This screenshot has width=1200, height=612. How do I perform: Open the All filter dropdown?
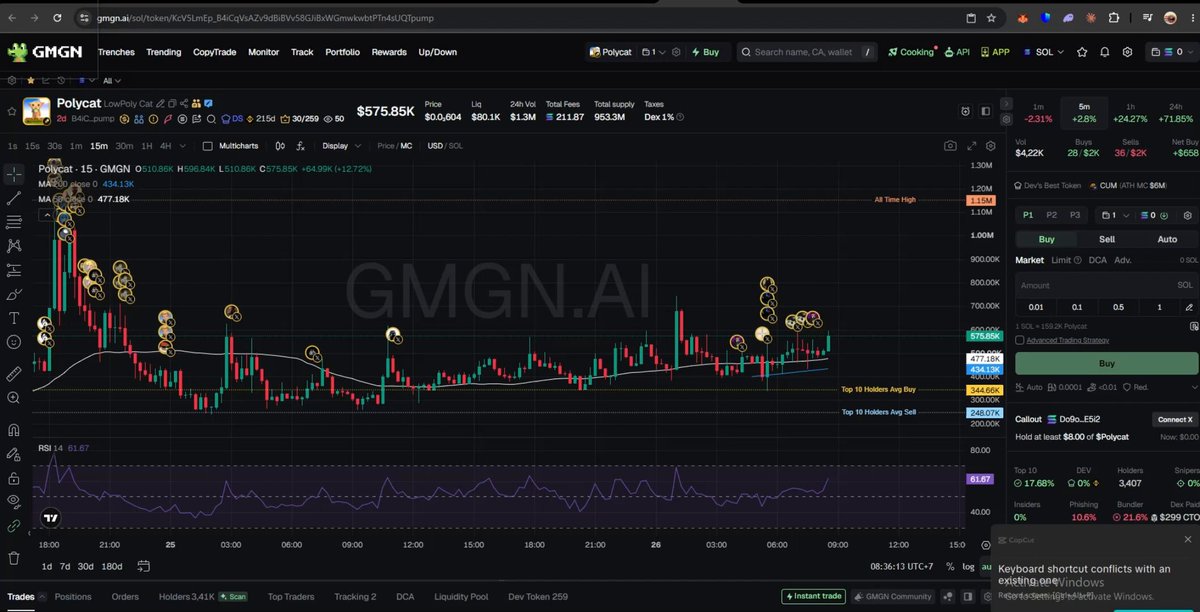[111, 81]
